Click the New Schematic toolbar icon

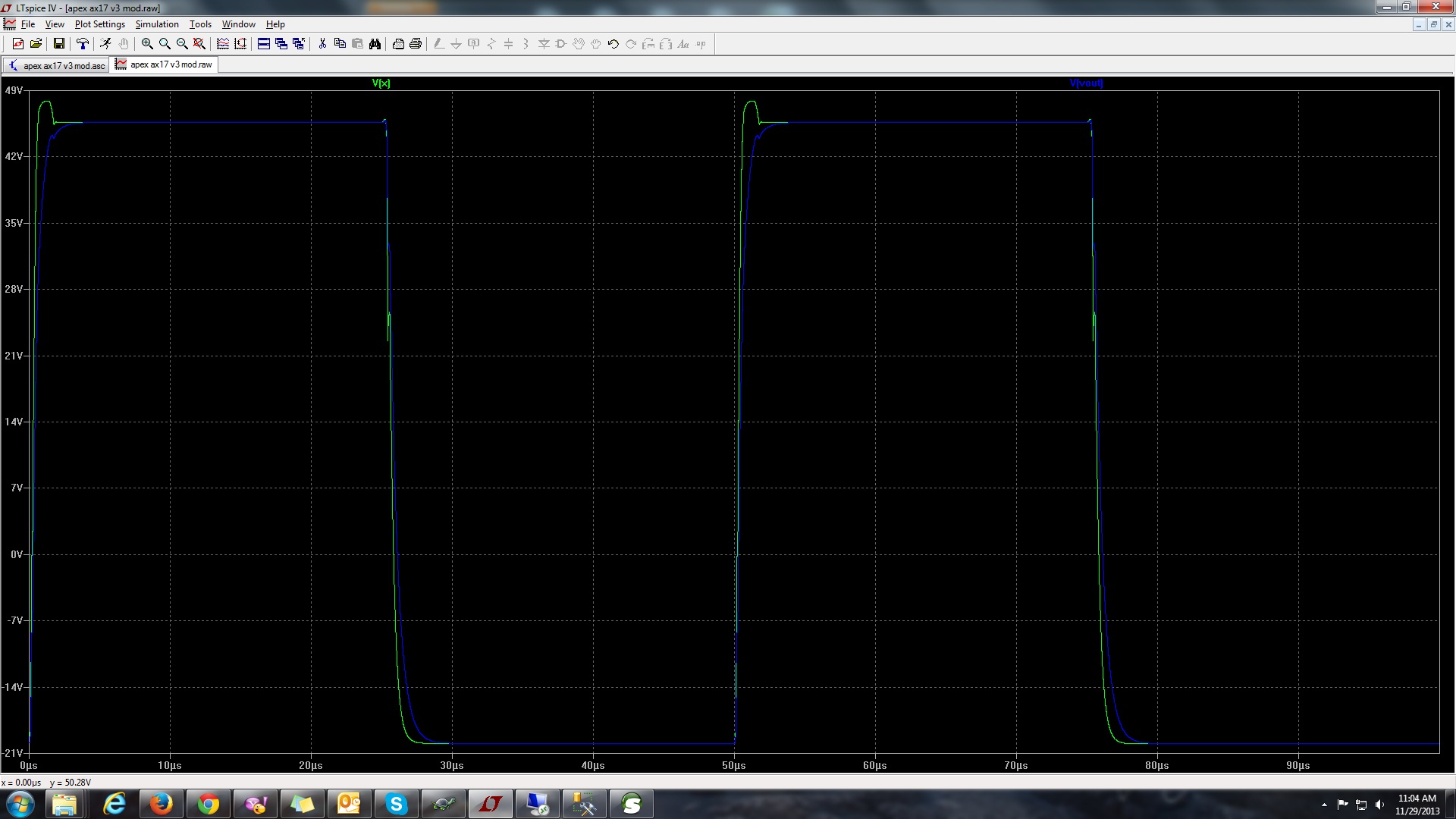(18, 44)
